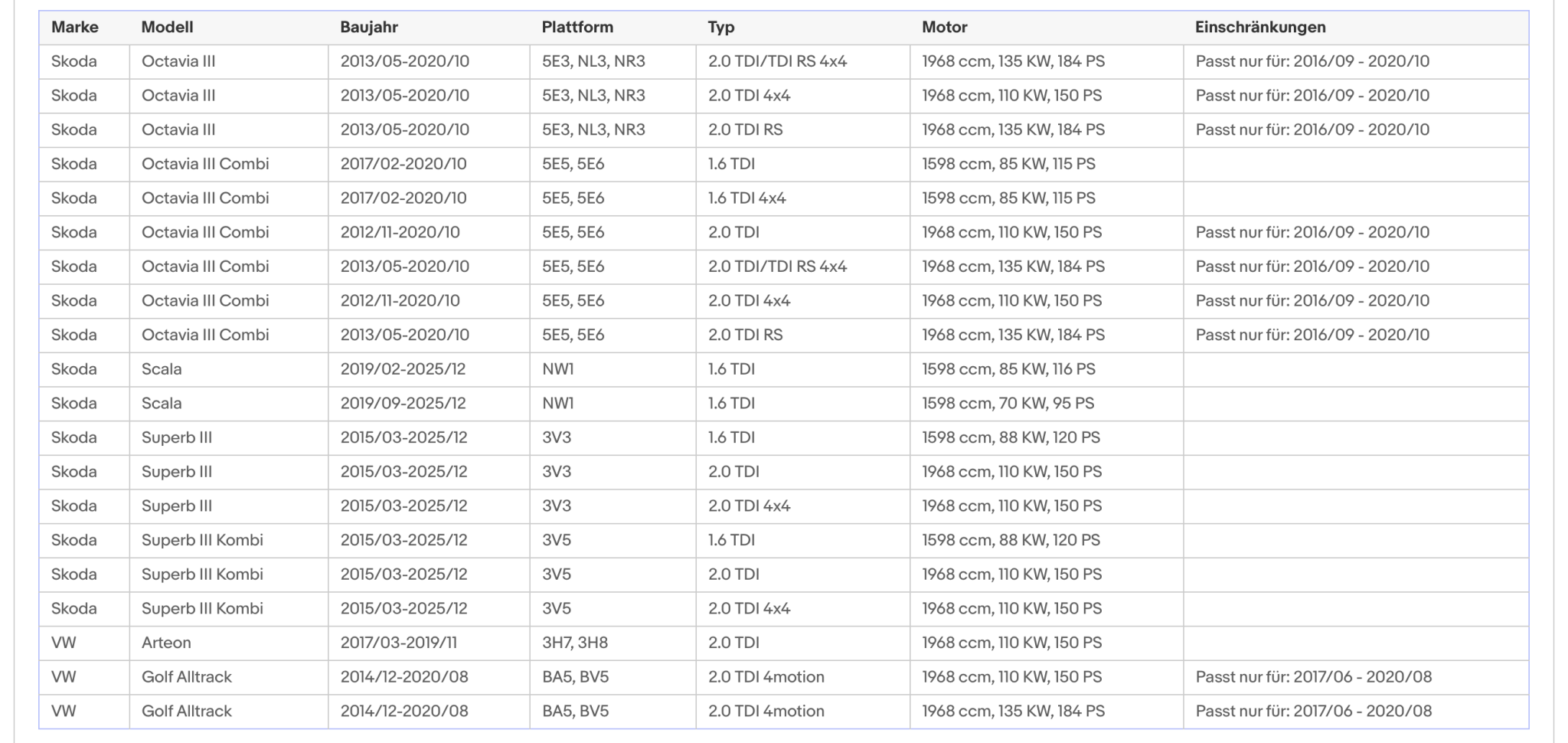Viewport: 1568px width, 743px height.
Task: Click the Plattform column header
Action: pos(577,27)
